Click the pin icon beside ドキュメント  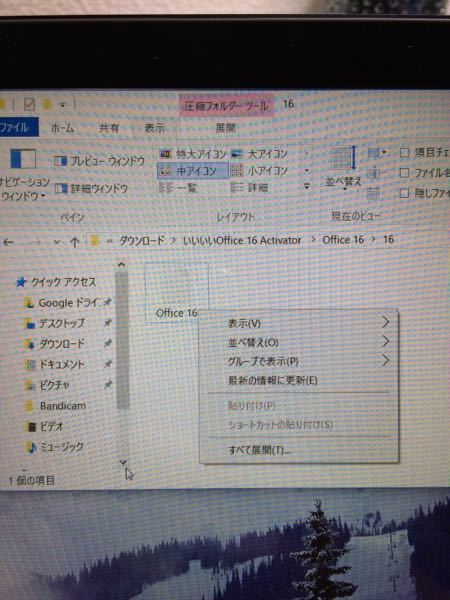pos(108,364)
